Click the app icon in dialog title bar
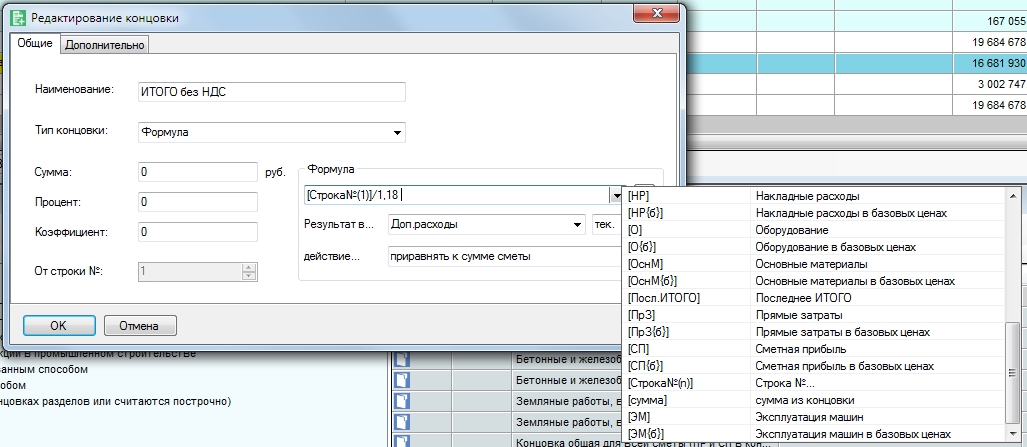 click(17, 17)
